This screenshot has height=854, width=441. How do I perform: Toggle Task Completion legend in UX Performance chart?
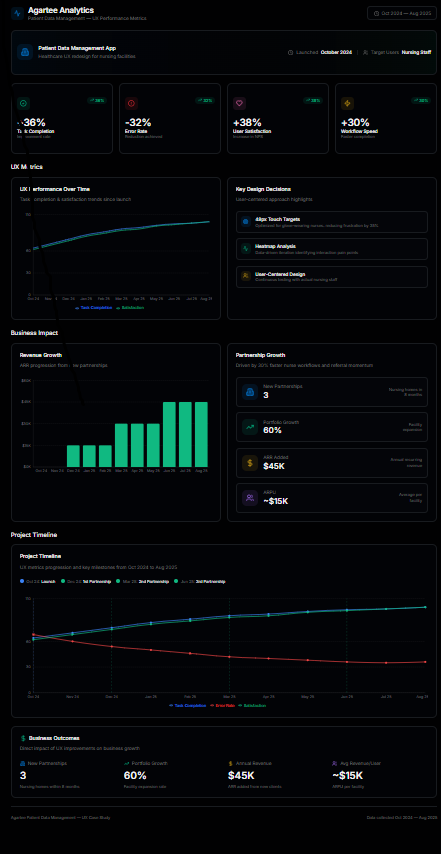click(x=94, y=308)
